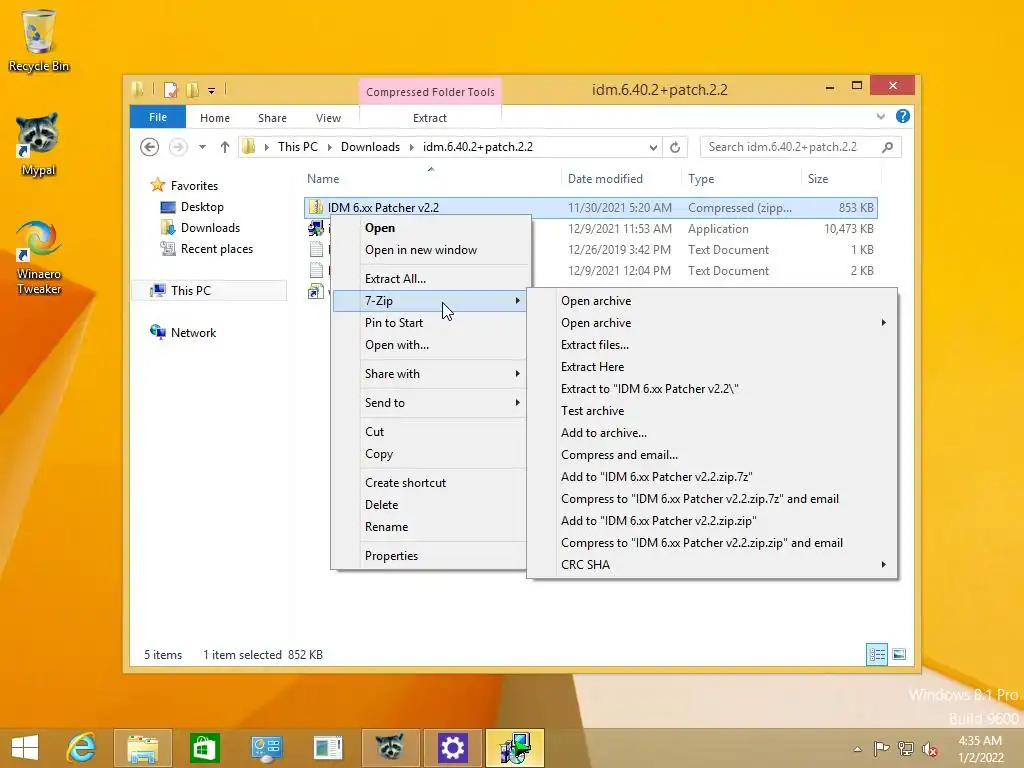
Task: Launch Internet Explorer from the taskbar
Action: coord(82,748)
